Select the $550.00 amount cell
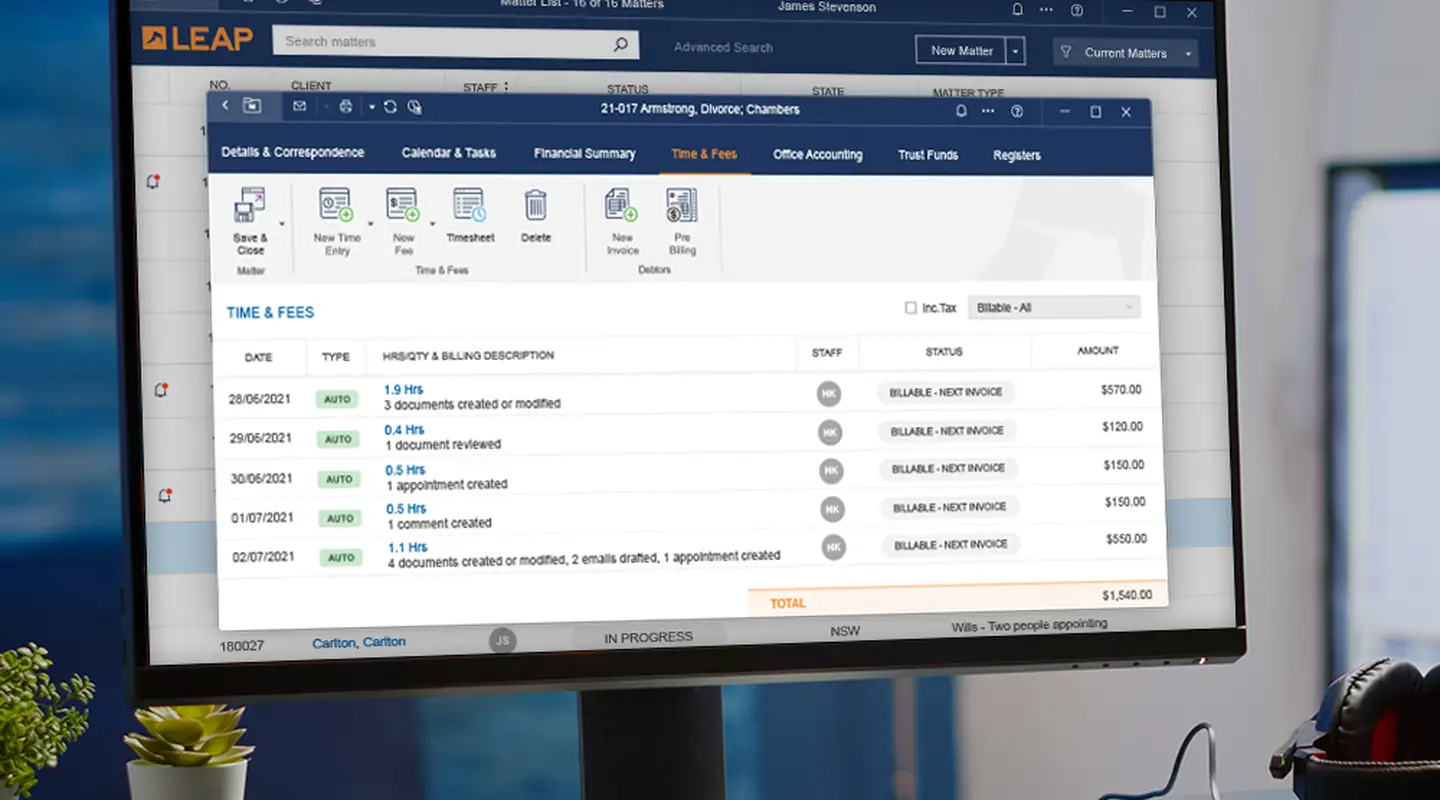The width and height of the screenshot is (1440, 800). [1126, 539]
